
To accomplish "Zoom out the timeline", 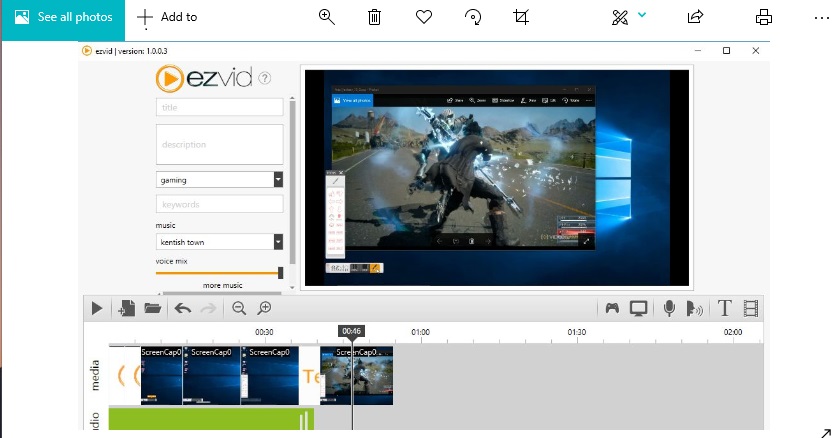I will click(239, 308).
